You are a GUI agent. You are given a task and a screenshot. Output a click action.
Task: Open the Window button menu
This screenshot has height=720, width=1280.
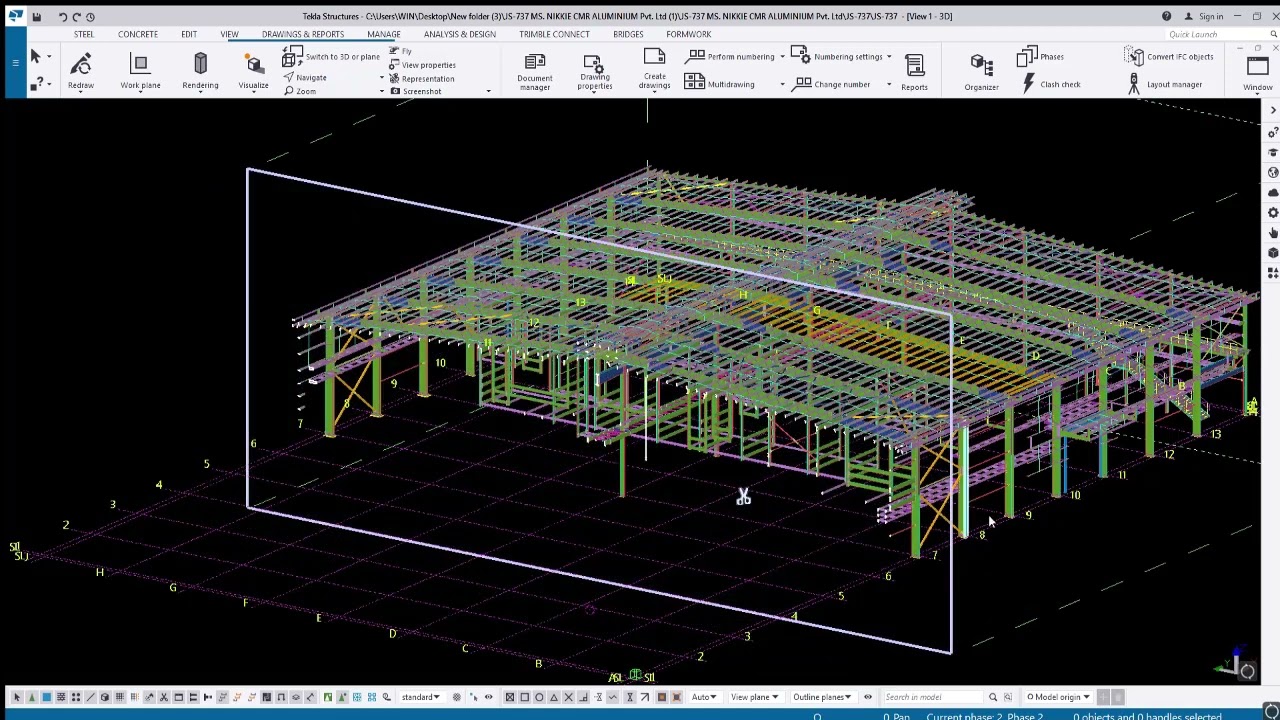click(x=1257, y=72)
